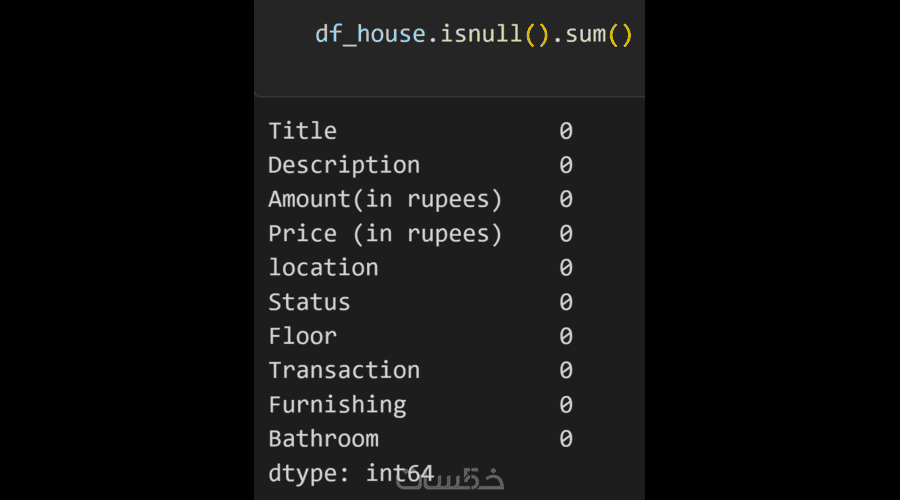Click the location row label
Screen dimensions: 900x500
click(x=323, y=268)
